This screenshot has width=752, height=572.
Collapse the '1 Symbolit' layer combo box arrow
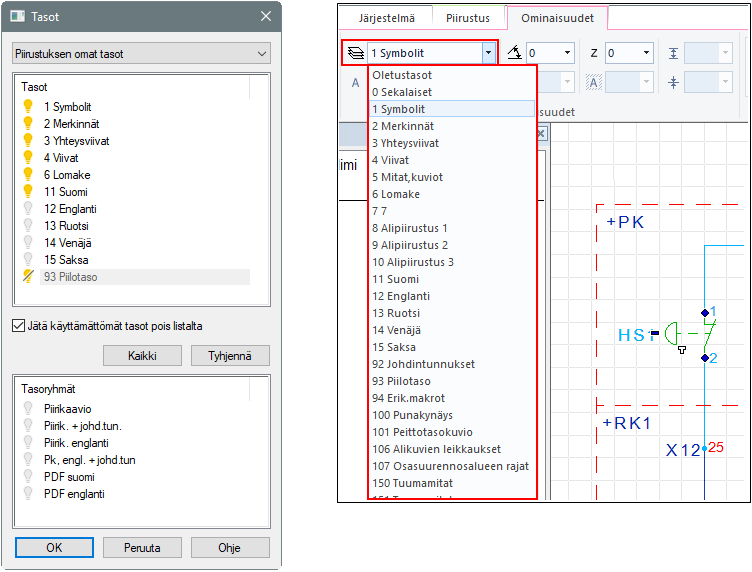click(x=488, y=53)
